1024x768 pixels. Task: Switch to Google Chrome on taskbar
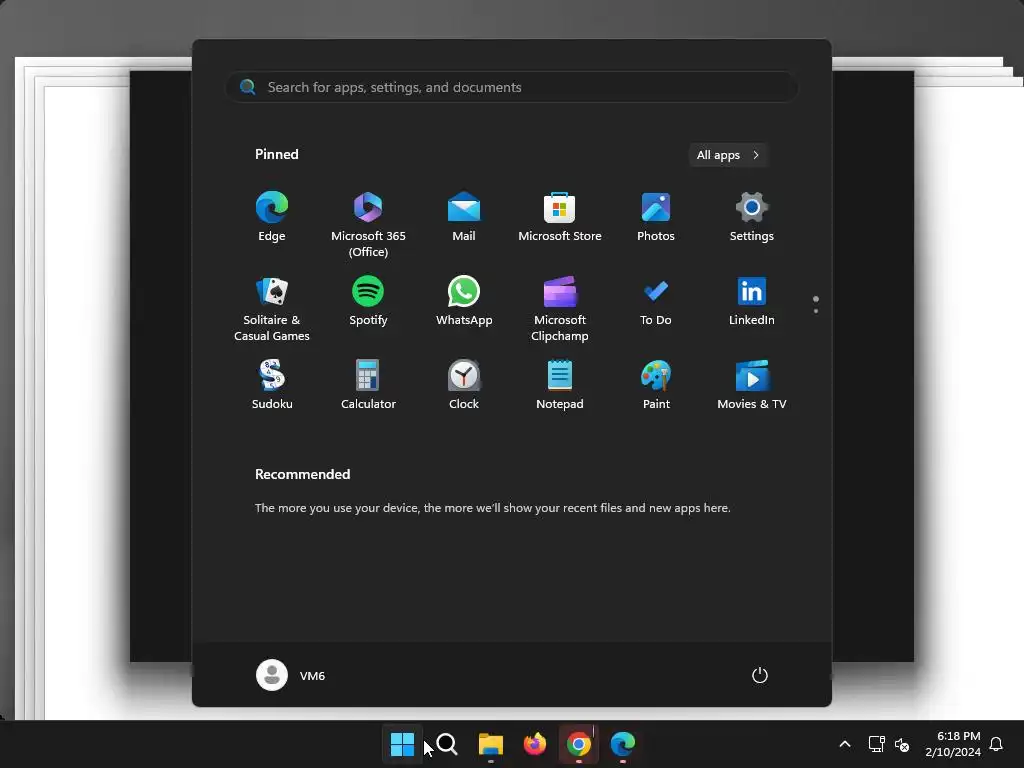(x=579, y=744)
